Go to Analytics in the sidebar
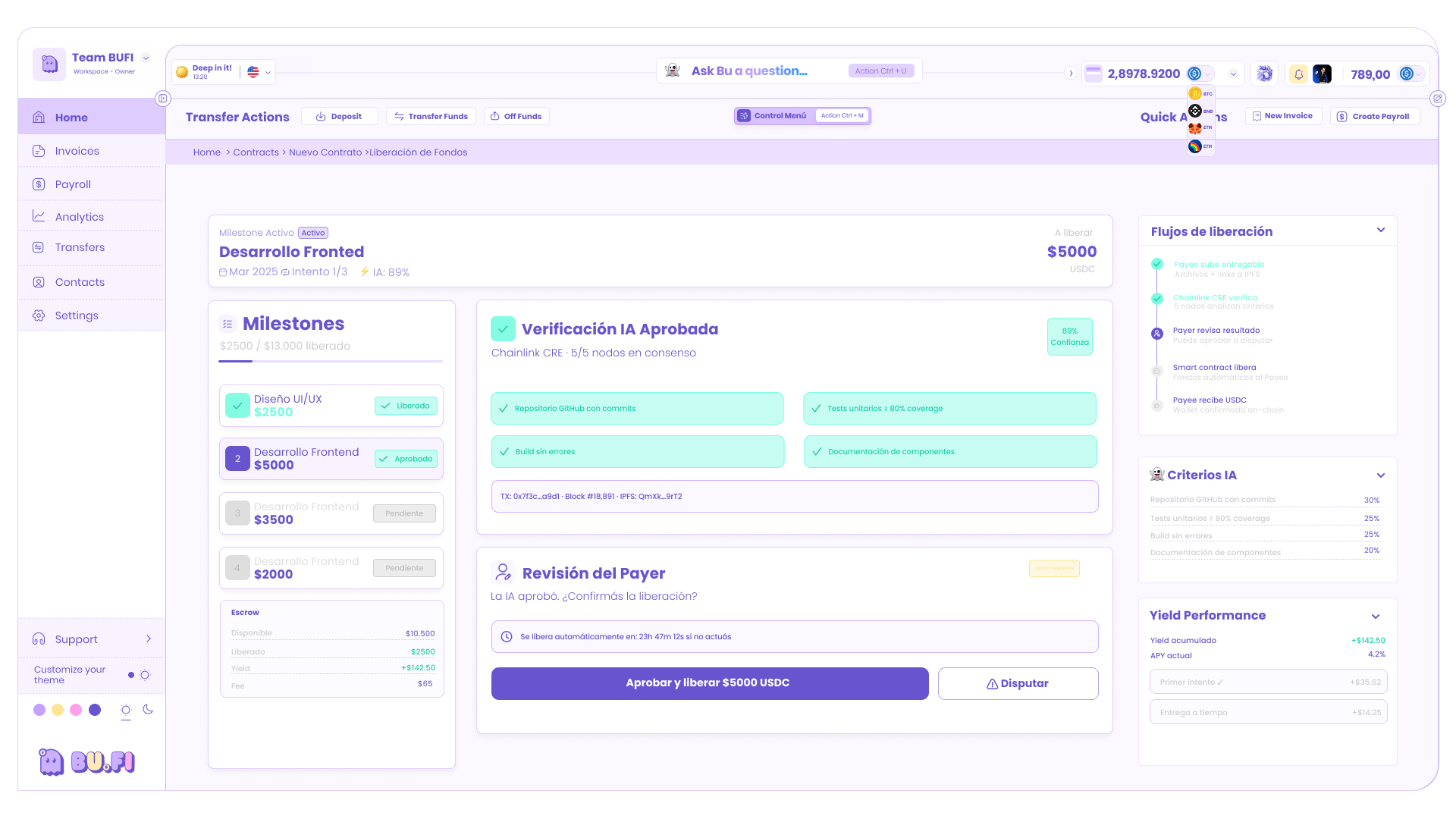 pos(79,217)
